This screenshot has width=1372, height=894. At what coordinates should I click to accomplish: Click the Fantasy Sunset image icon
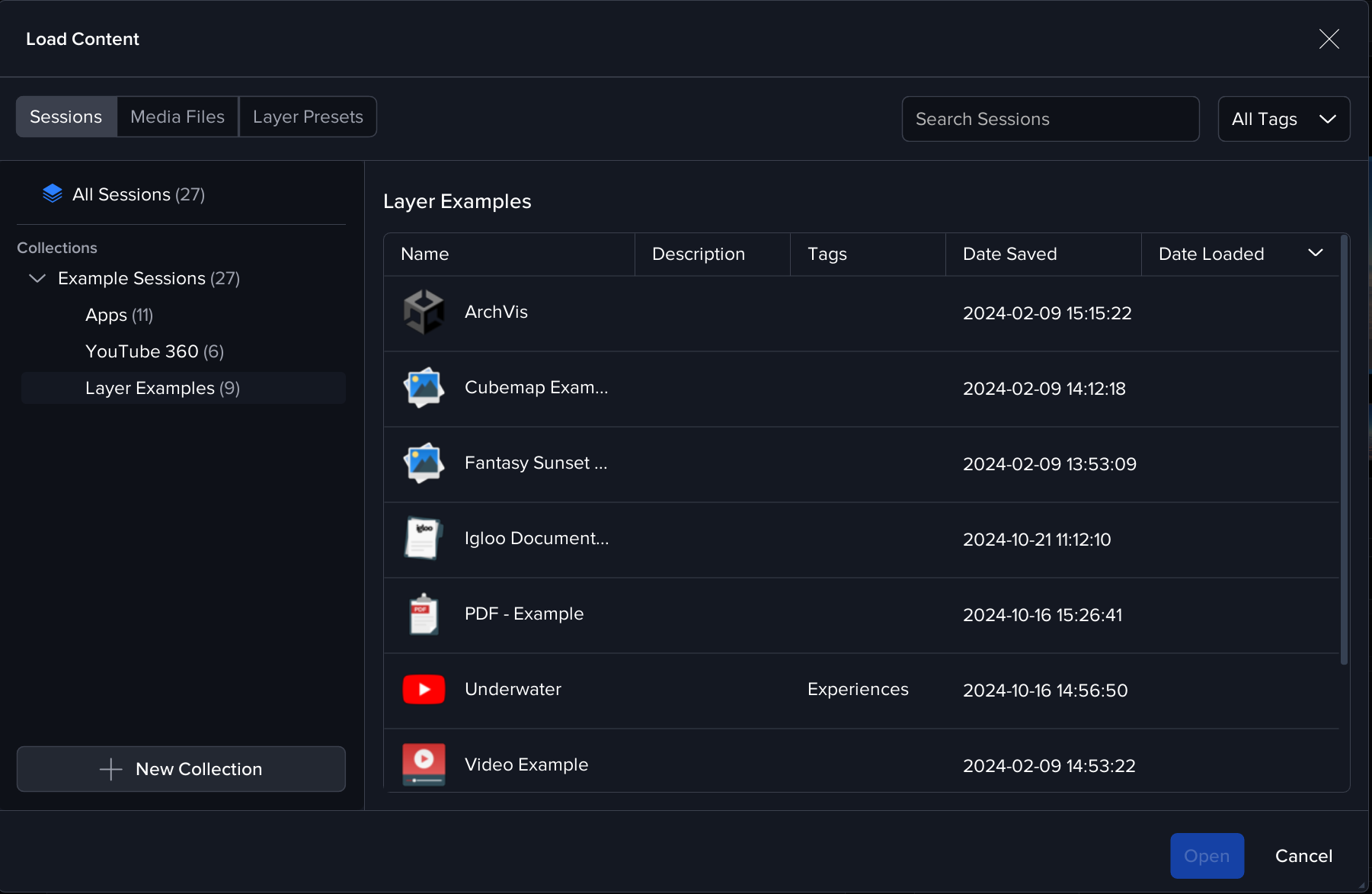[x=424, y=463]
